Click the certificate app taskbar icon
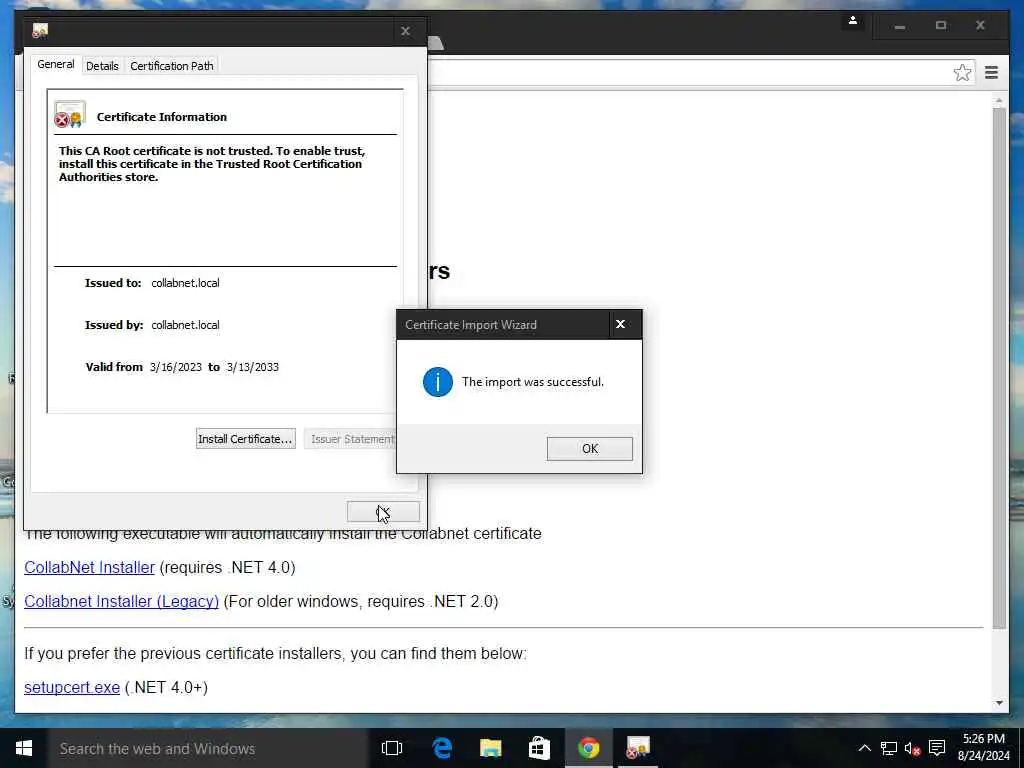Viewport: 1024px width, 768px height. (638, 748)
